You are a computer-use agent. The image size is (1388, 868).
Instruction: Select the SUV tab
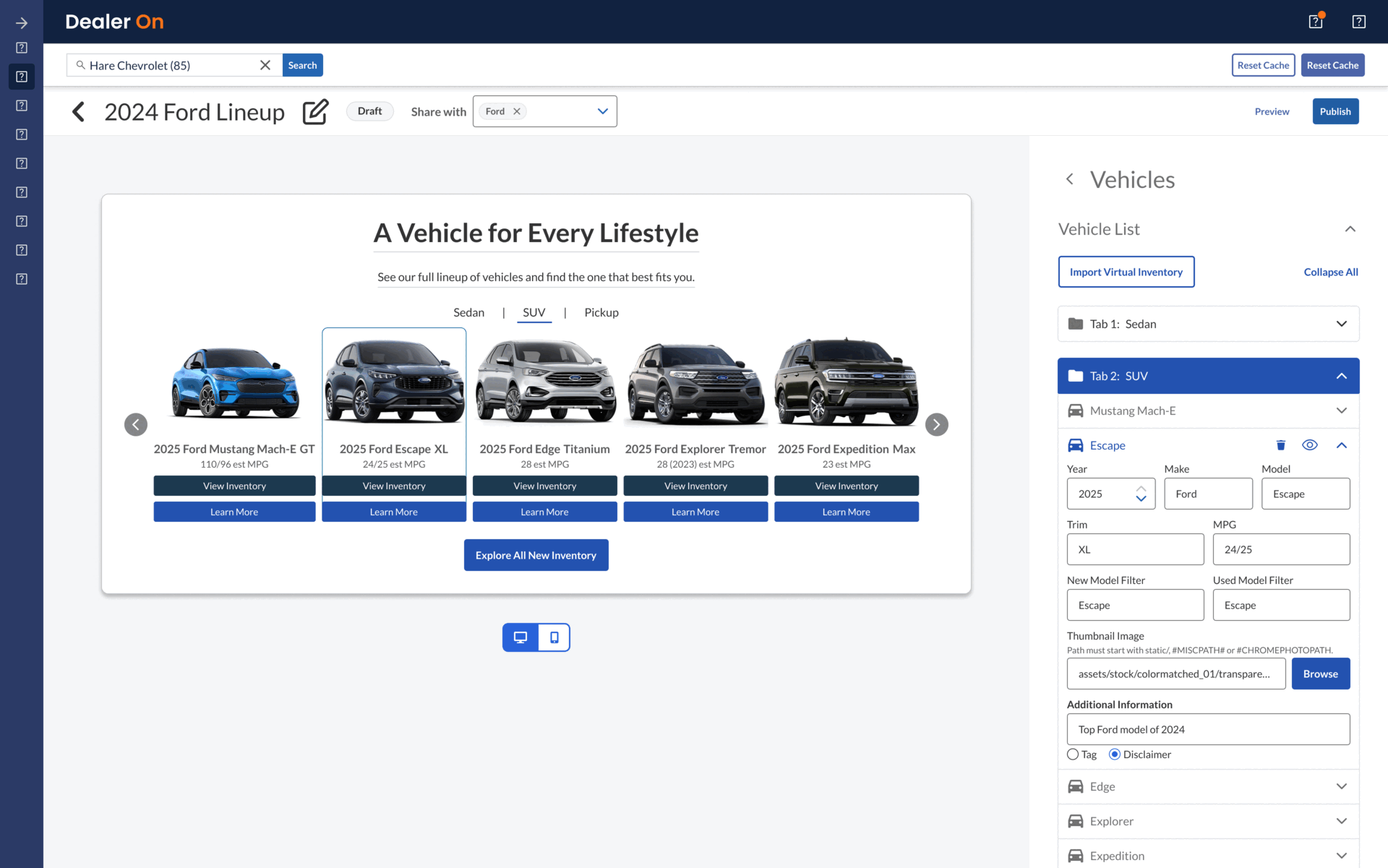tap(534, 312)
